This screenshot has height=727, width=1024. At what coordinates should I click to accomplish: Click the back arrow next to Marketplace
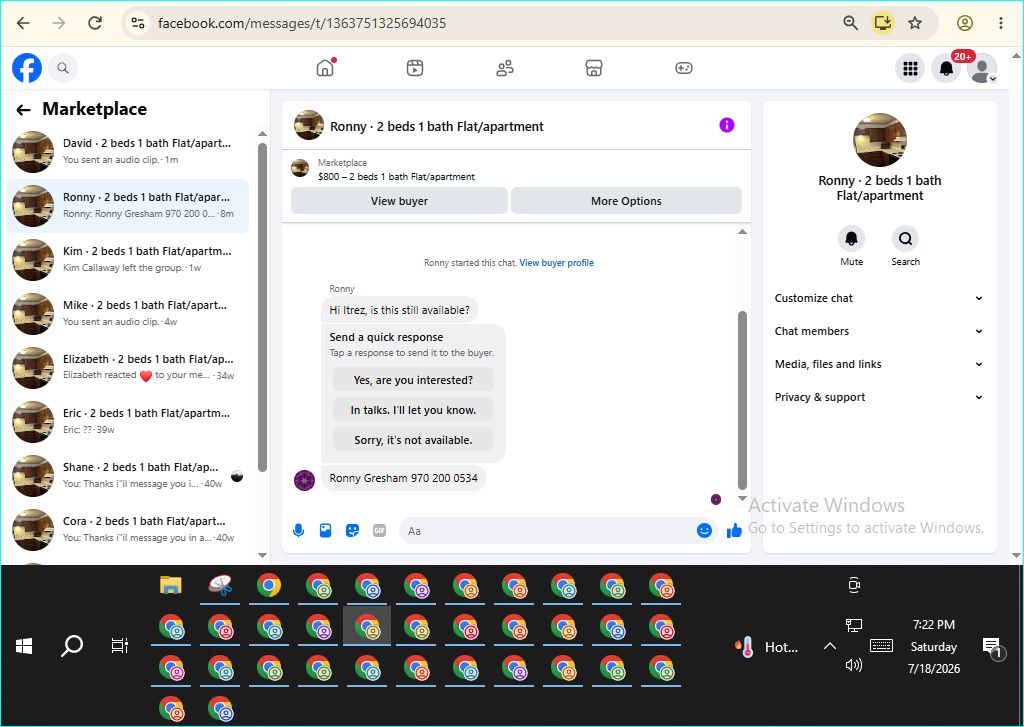coord(24,110)
